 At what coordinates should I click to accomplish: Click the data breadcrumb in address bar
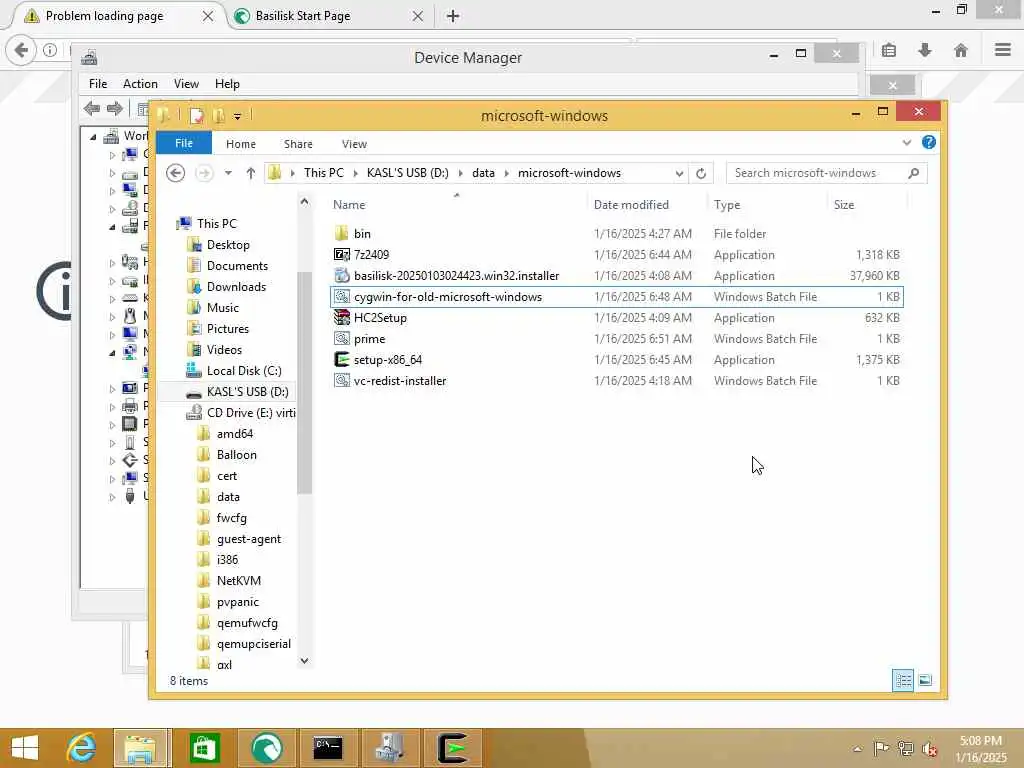[483, 173]
